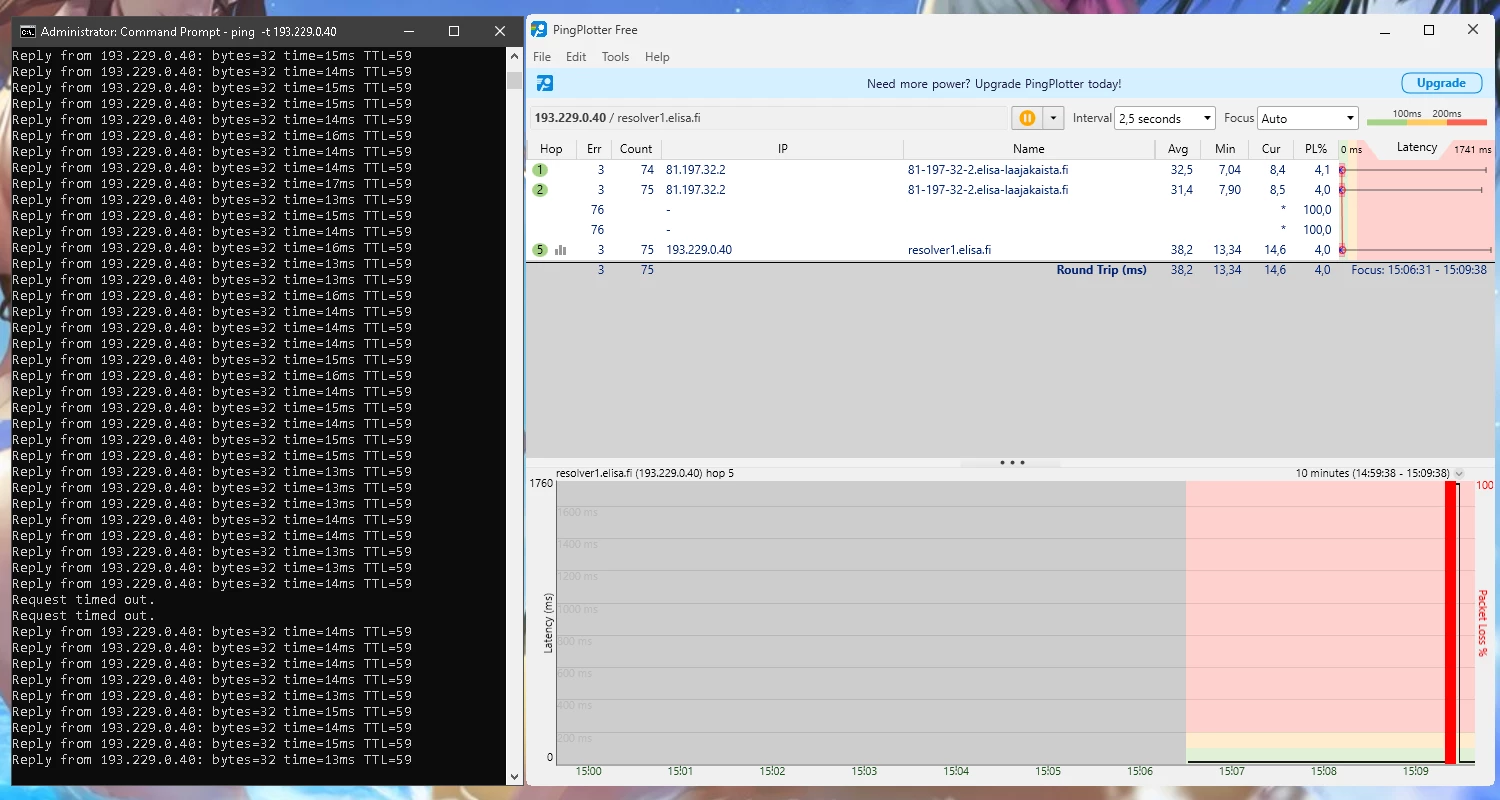The height and width of the screenshot is (800, 1500).
Task: Click the Hop column header
Action: tap(551, 149)
